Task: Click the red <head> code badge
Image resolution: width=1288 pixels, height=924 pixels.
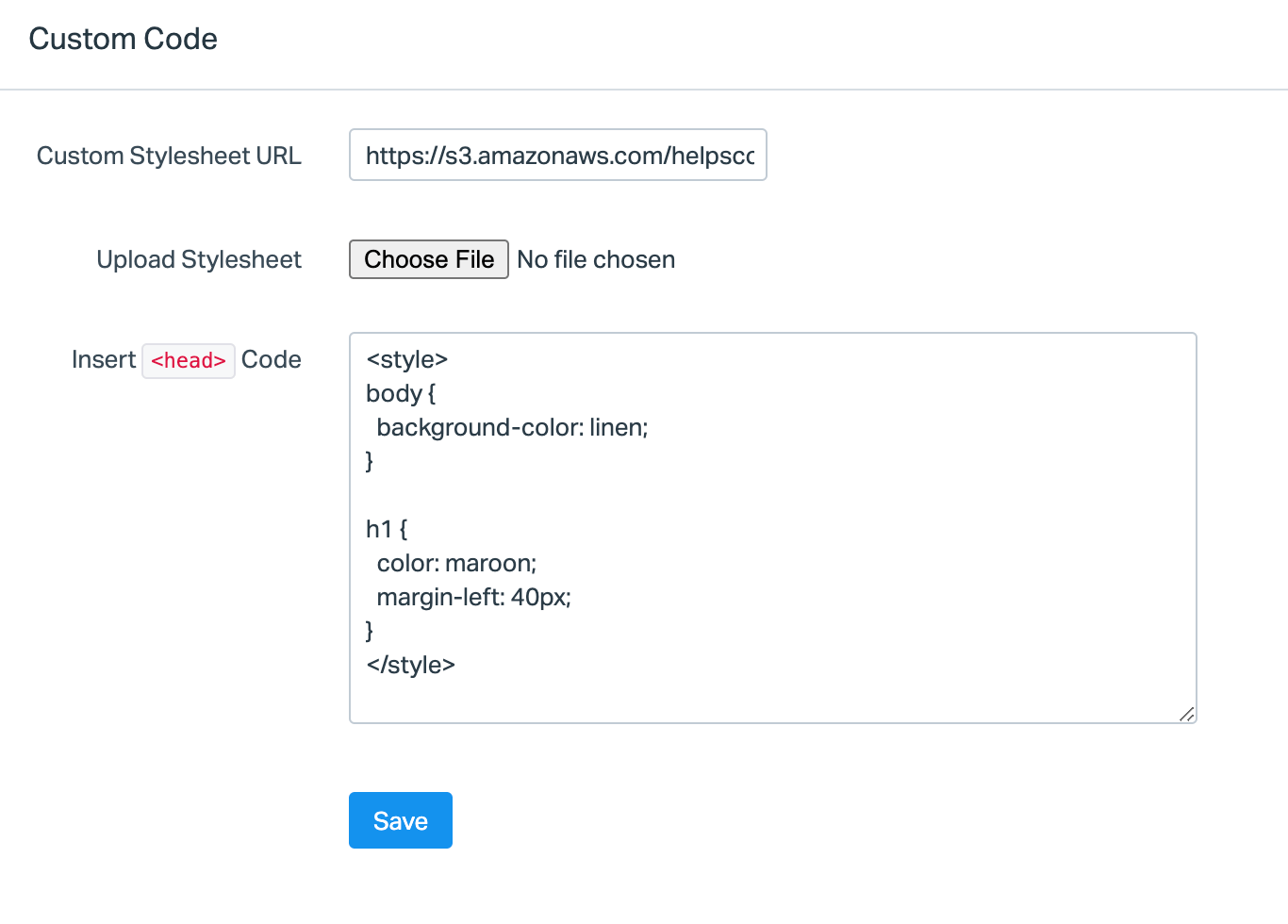Action: tap(189, 360)
